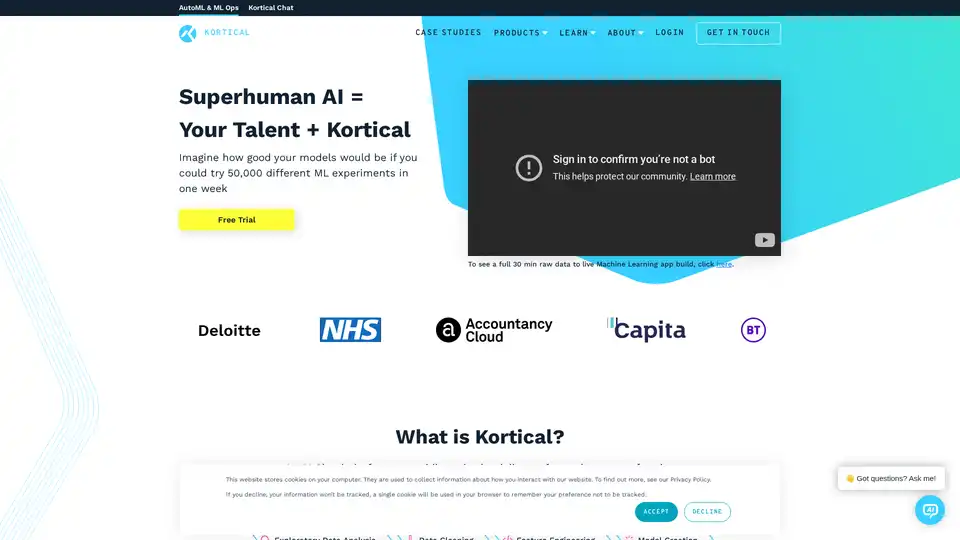Click Get In Touch button
The height and width of the screenshot is (540, 960).
738,33
